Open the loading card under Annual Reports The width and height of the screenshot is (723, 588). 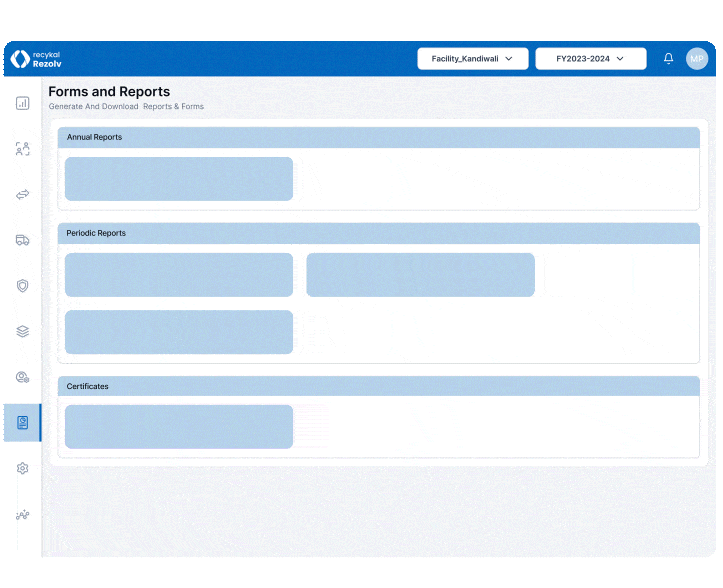coord(179,179)
